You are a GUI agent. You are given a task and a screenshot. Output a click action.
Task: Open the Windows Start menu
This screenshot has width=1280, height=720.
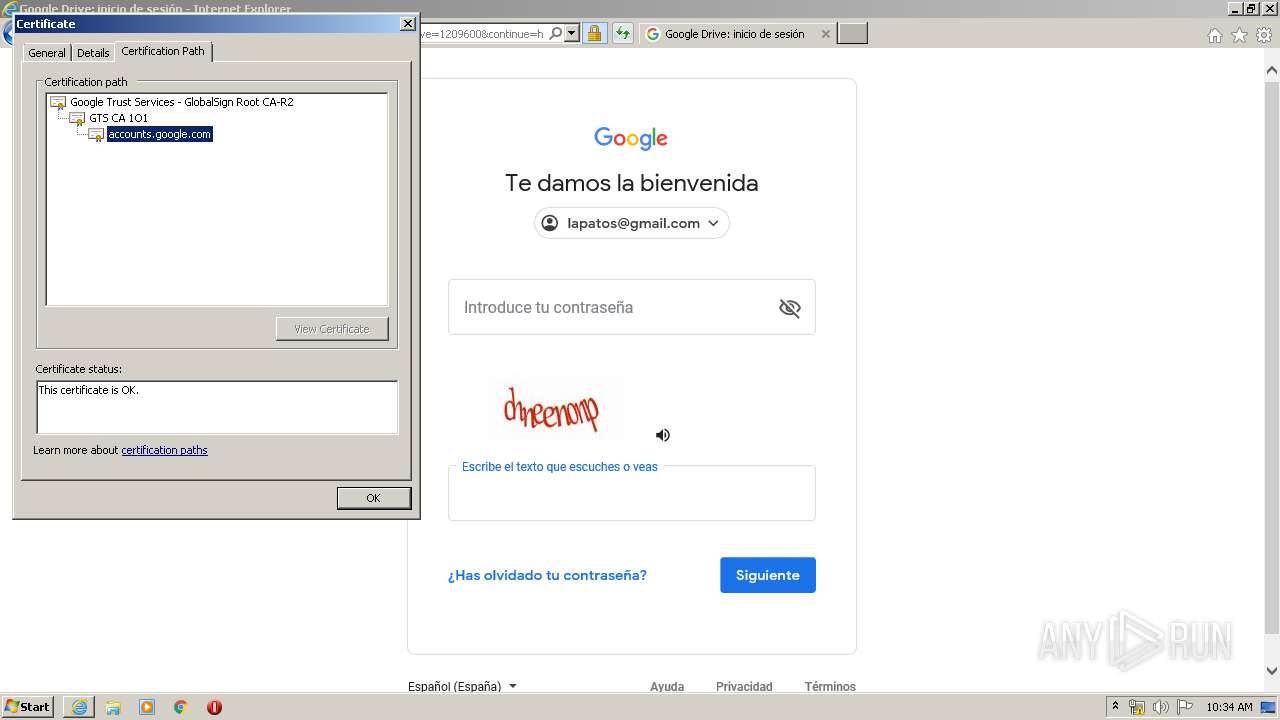tap(28, 706)
